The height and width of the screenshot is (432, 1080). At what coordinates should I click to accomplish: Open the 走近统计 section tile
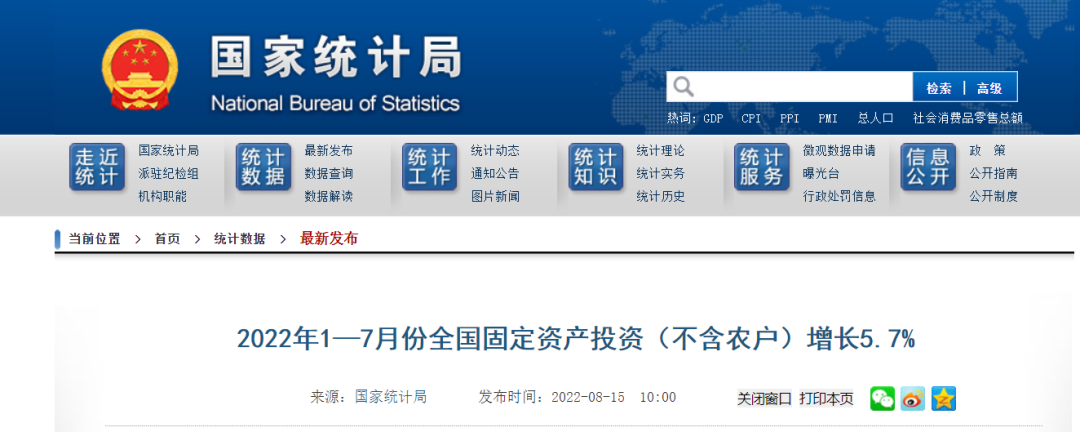click(x=97, y=167)
